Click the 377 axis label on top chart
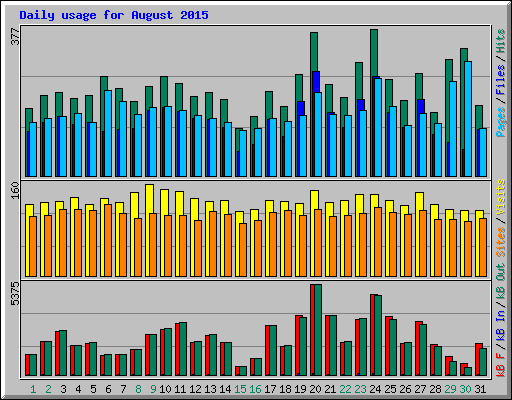 point(15,37)
